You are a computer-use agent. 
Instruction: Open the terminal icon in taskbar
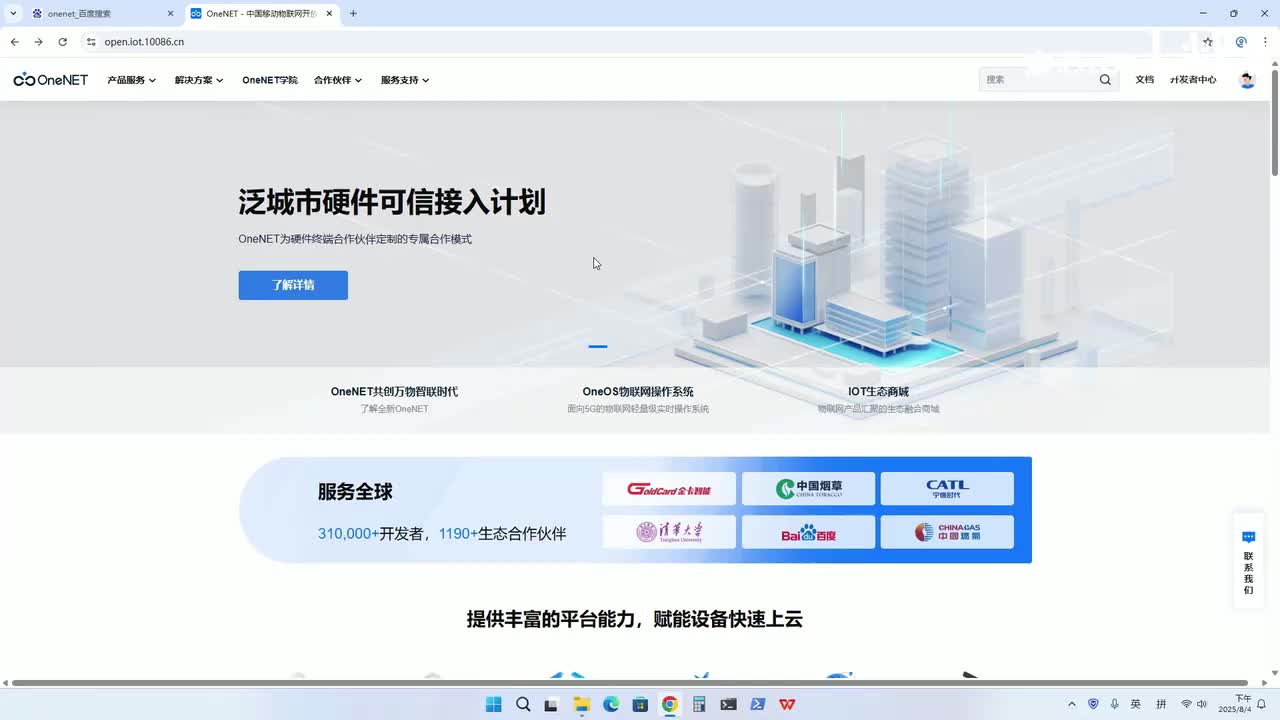728,704
